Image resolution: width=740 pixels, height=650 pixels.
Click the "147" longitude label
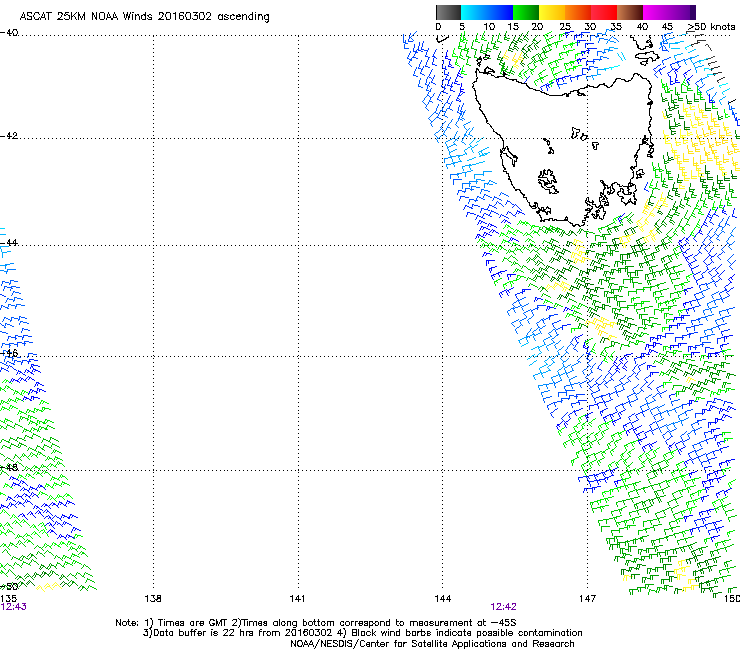pyautogui.click(x=587, y=599)
